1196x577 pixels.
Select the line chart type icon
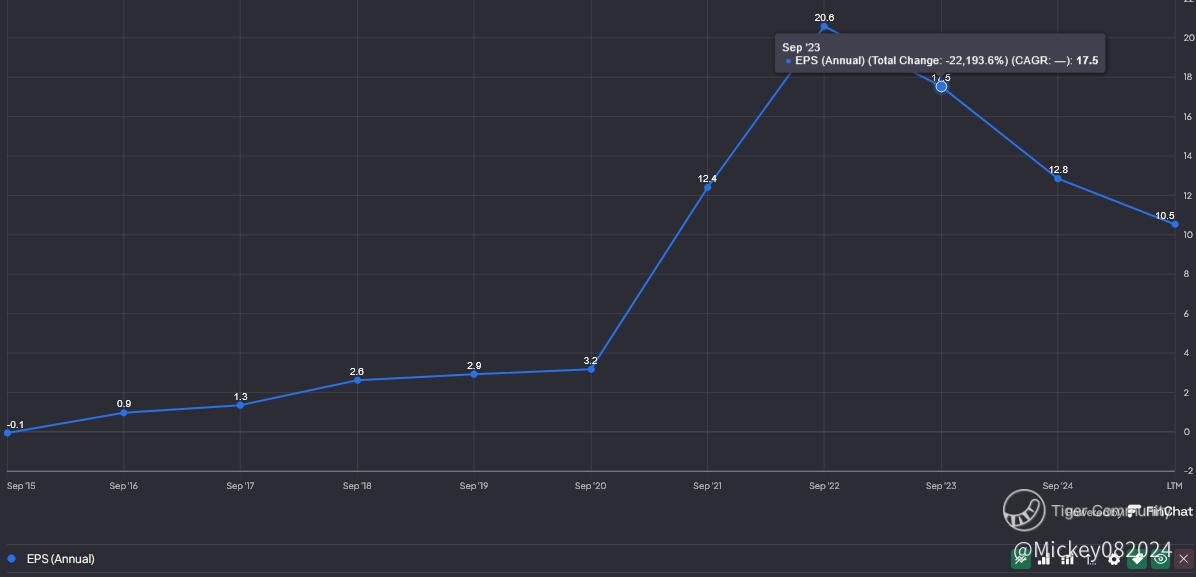click(1021, 559)
